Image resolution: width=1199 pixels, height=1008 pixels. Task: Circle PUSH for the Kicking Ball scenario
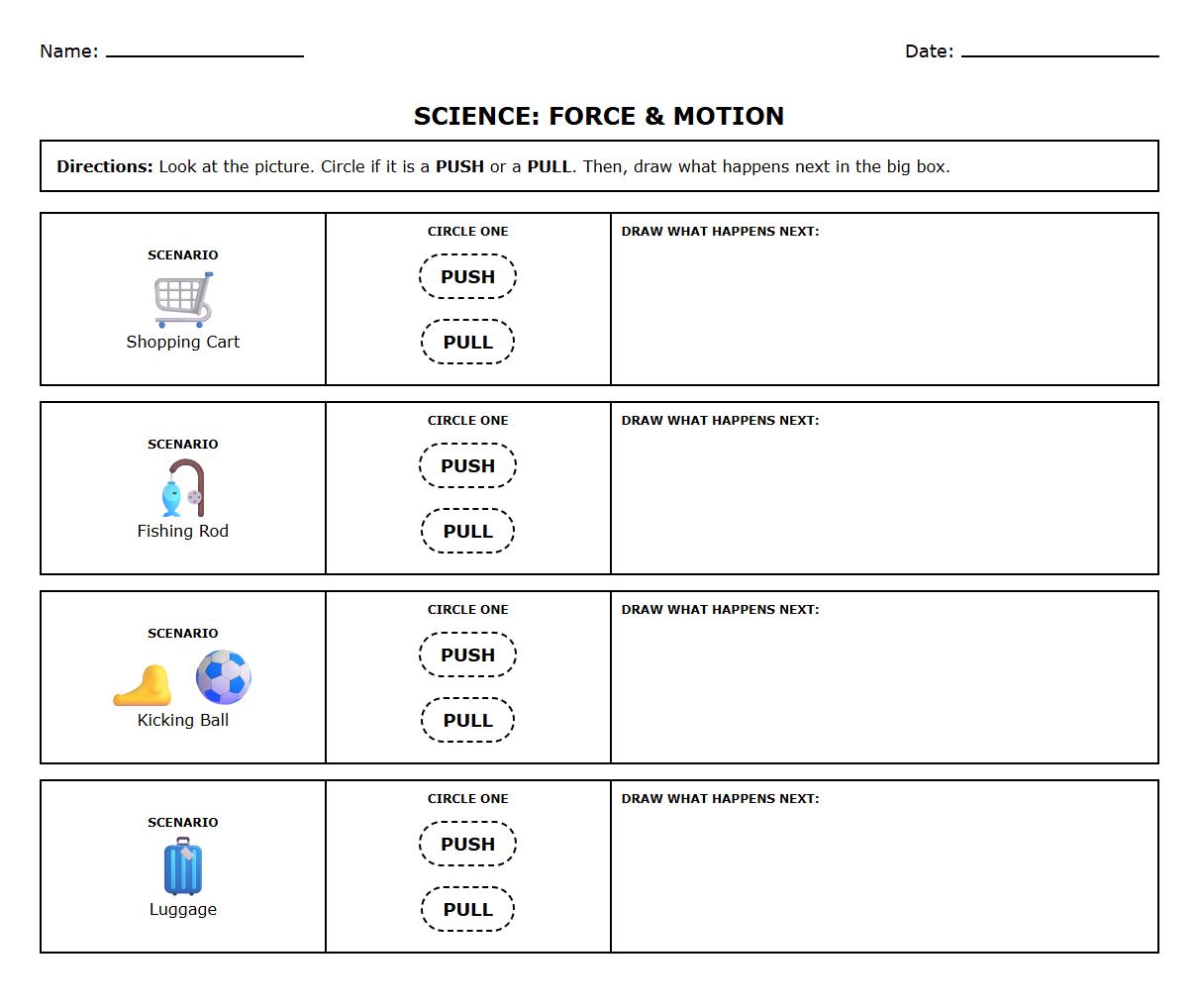(467, 655)
